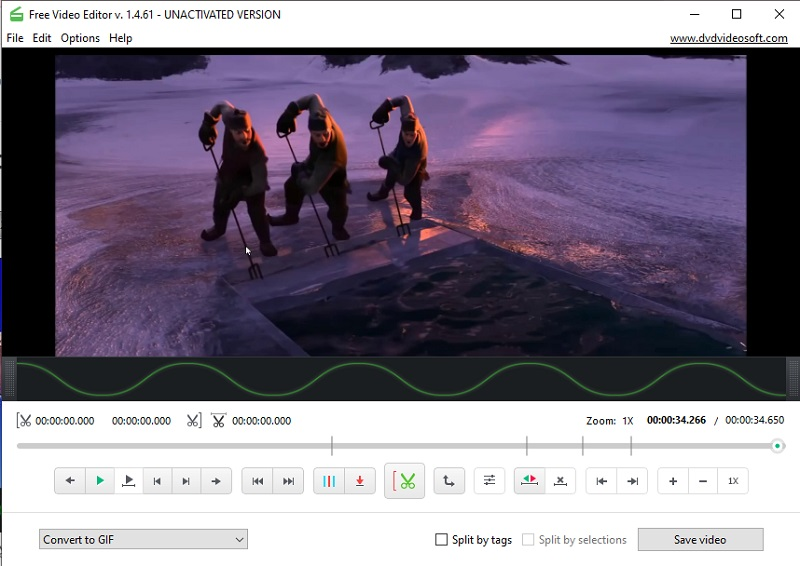Screen dimensions: 800x566
Task: Open the File menu
Action: [15, 38]
